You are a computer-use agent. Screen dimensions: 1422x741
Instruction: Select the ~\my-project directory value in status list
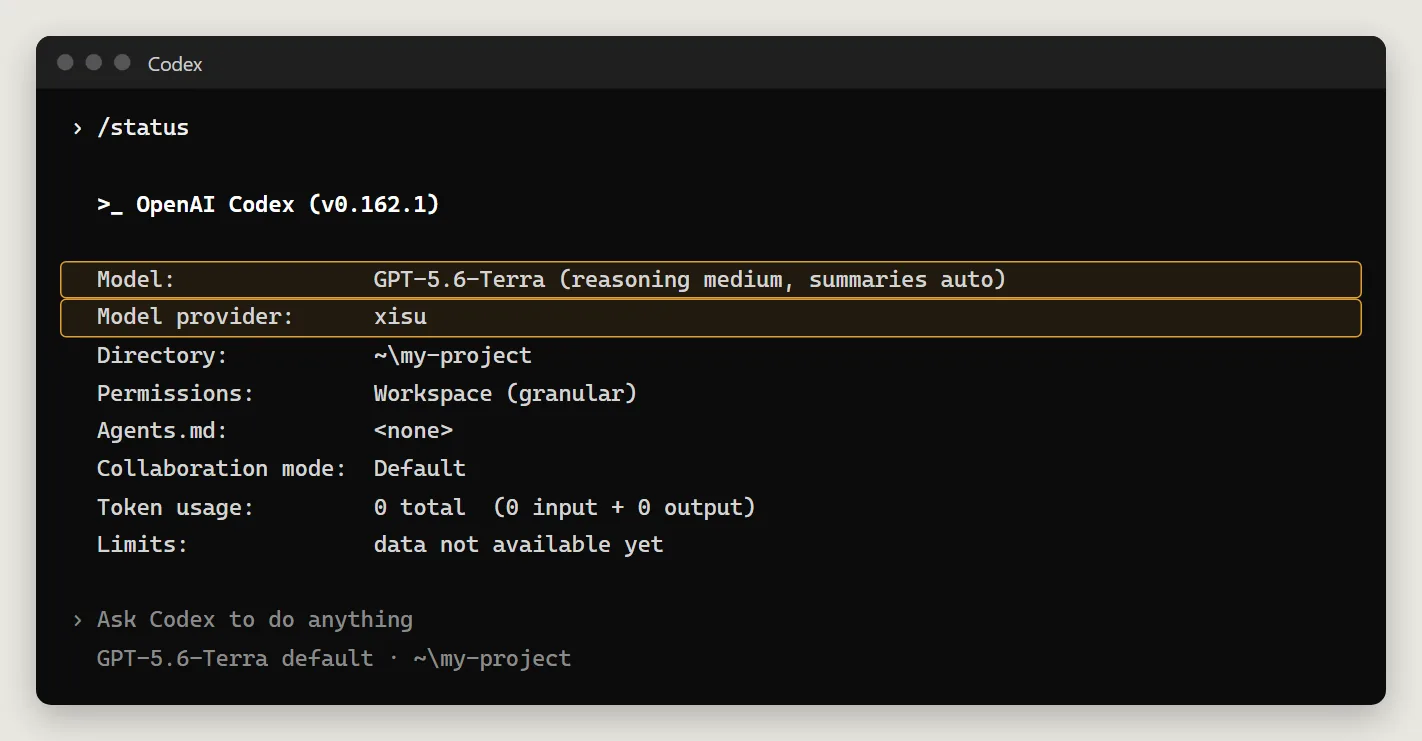point(453,356)
